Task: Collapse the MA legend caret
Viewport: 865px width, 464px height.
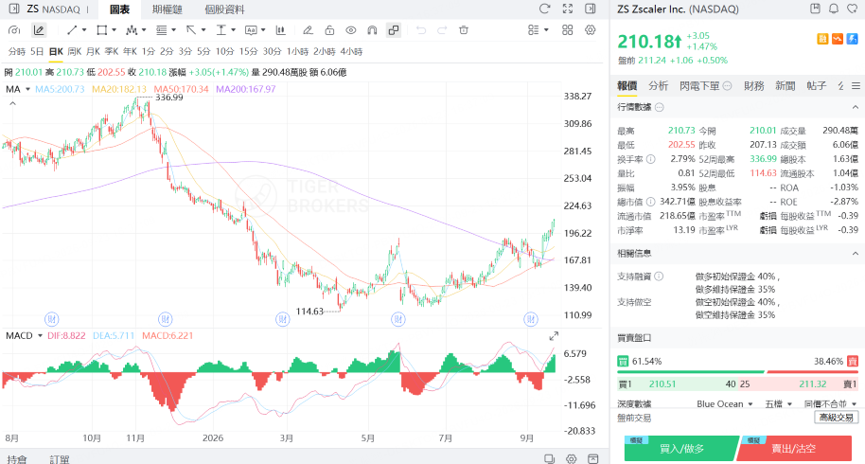Action: click(x=13, y=104)
